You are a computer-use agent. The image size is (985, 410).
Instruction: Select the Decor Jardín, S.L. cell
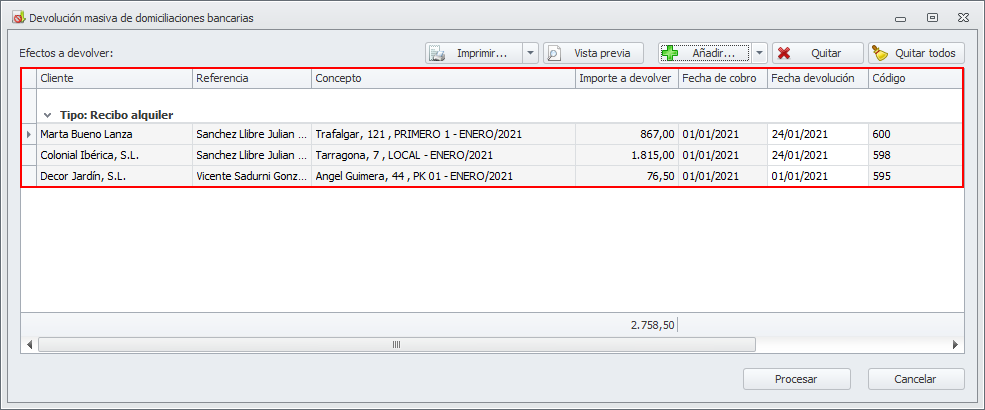114,176
